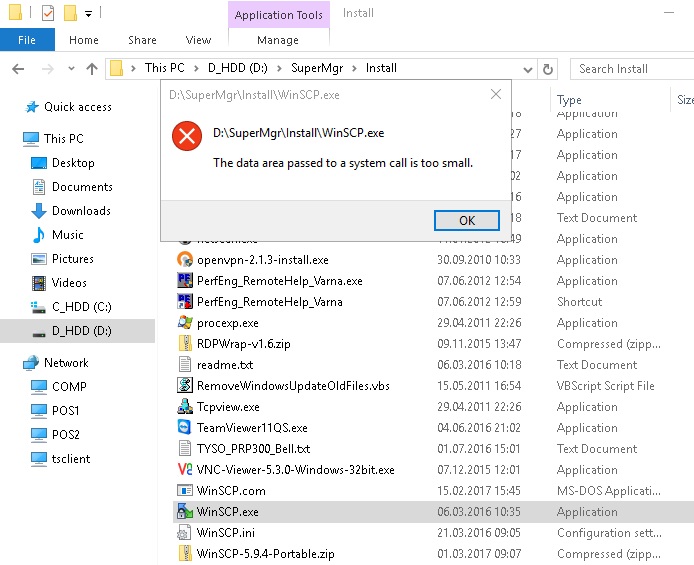Select the TeamViewer11QS.exe file icon
This screenshot has height=565, width=694.
pos(185,428)
